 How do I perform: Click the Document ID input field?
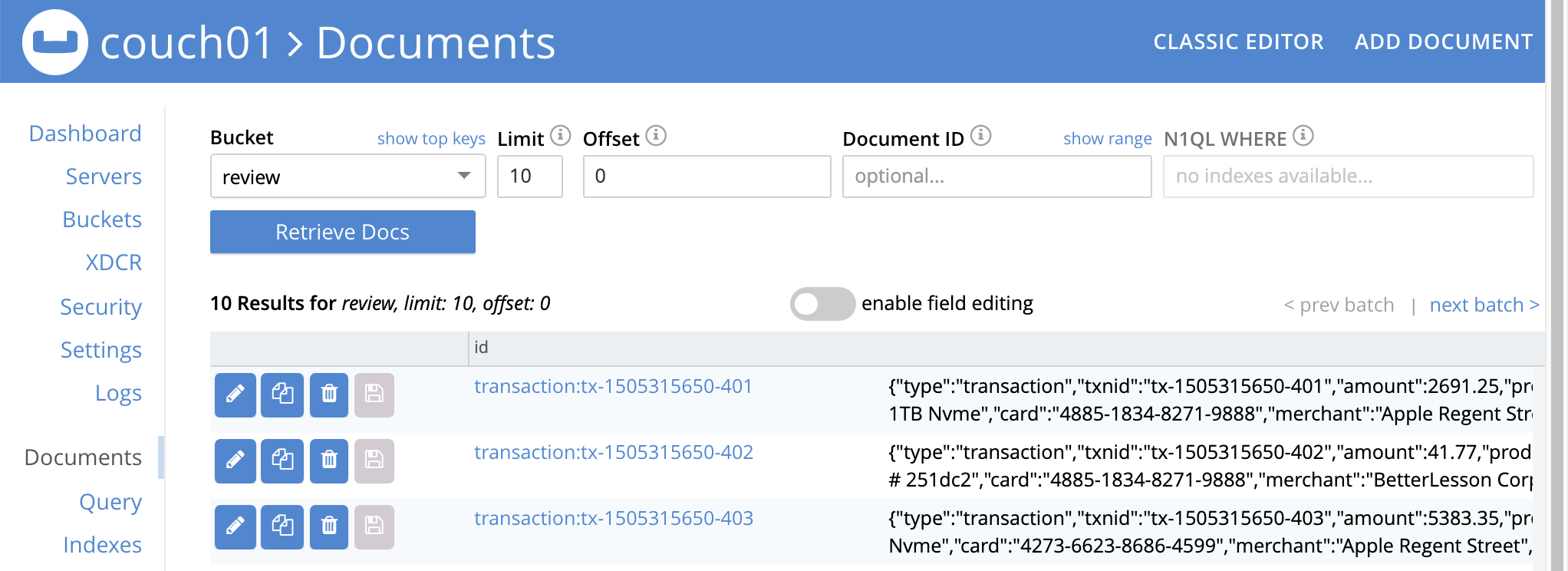point(996,177)
